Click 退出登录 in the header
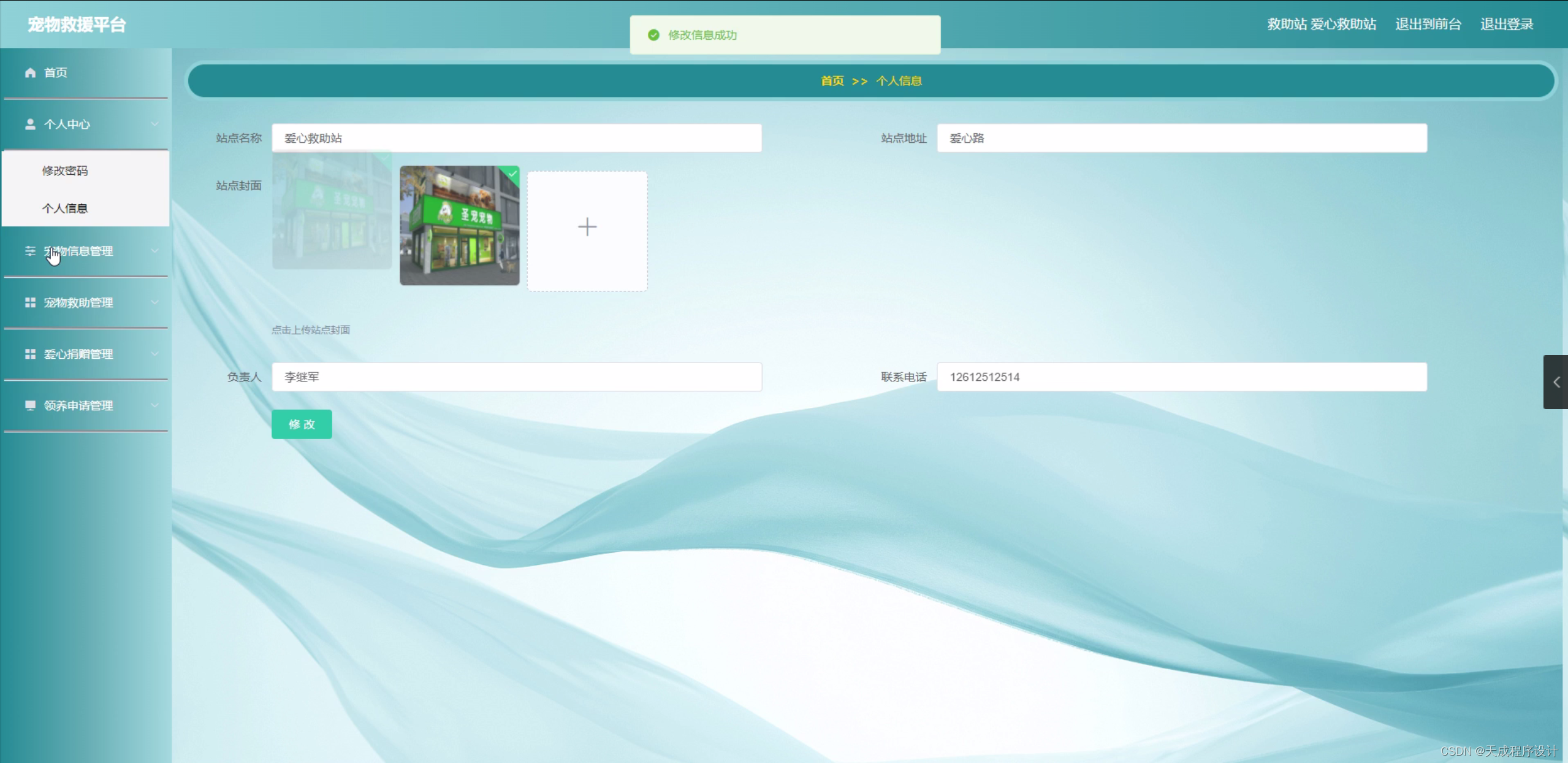The height and width of the screenshot is (763, 1568). 1506,25
